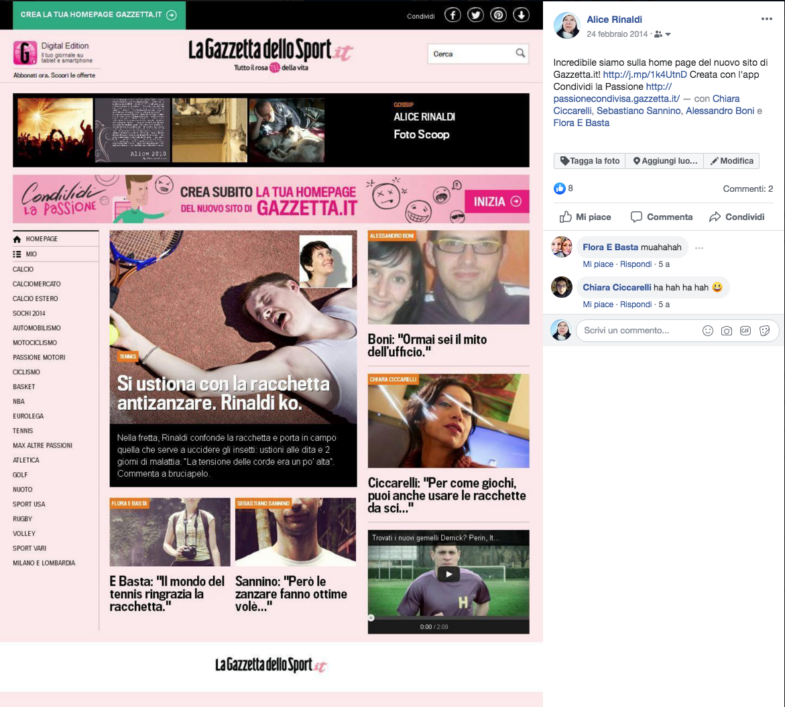Click Commenti: 2 counter

[747, 189]
